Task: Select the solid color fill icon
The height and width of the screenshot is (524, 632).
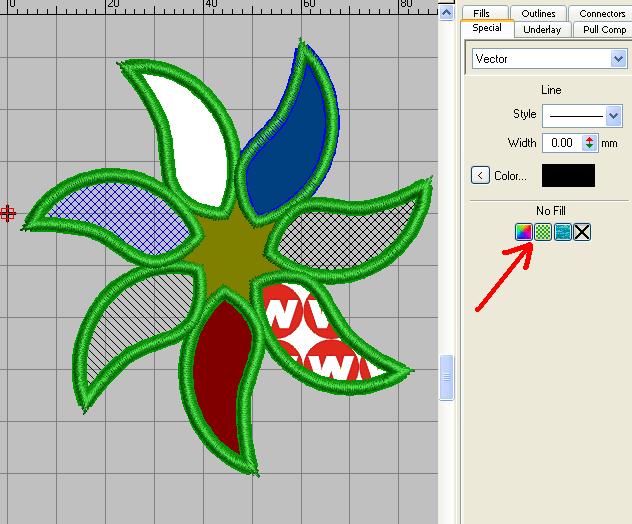Action: coord(523,232)
